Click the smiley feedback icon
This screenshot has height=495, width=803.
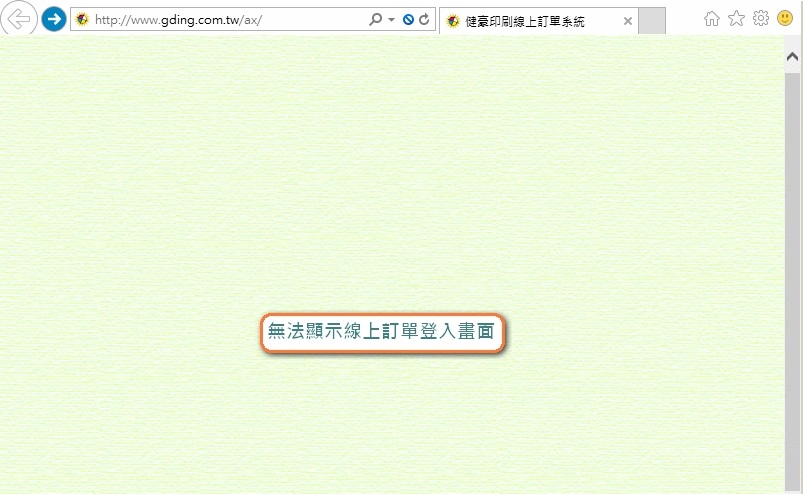pos(785,18)
